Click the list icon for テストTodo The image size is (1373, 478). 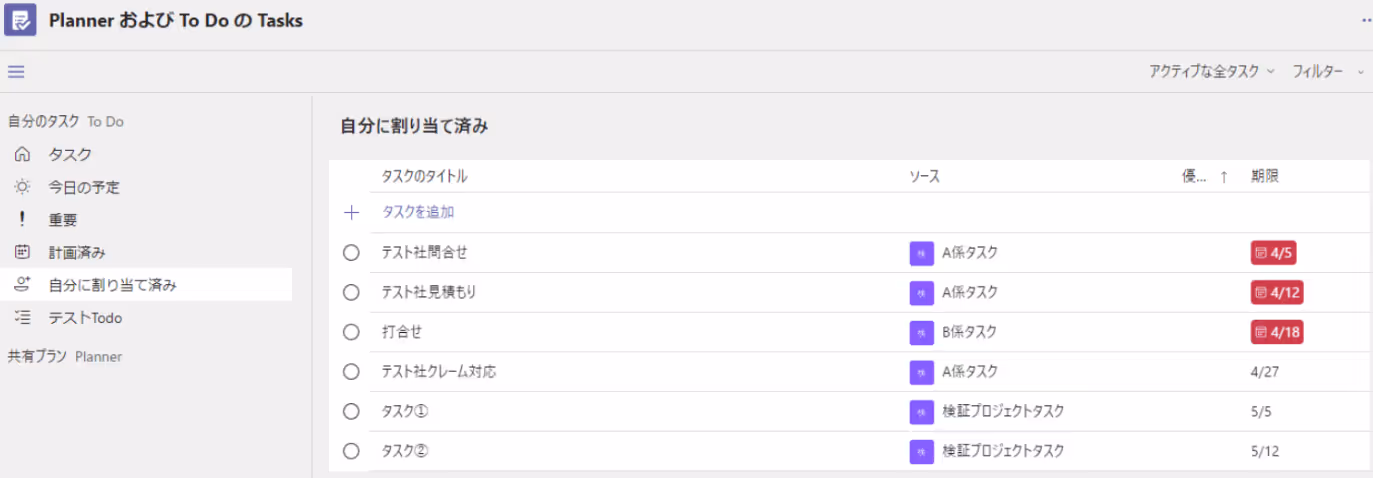pyautogui.click(x=22, y=317)
